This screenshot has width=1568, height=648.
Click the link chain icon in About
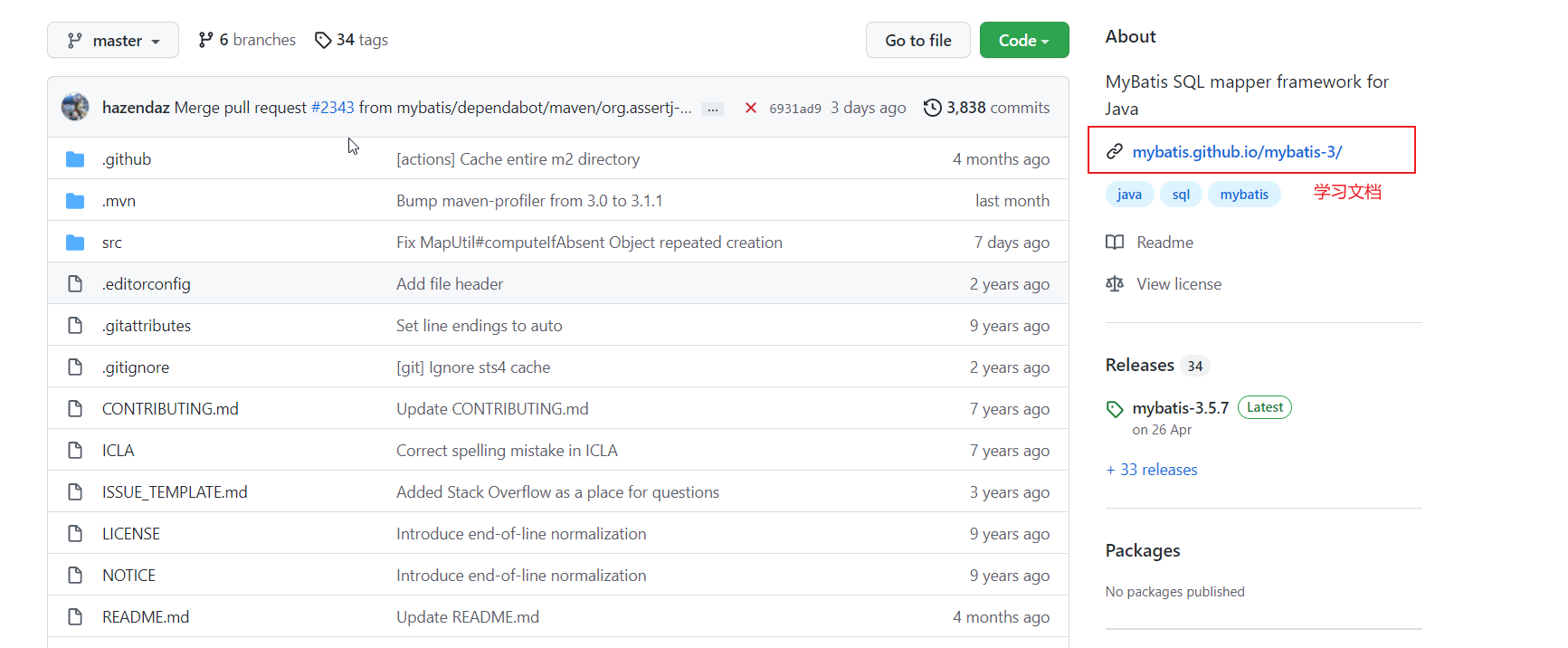1115,152
